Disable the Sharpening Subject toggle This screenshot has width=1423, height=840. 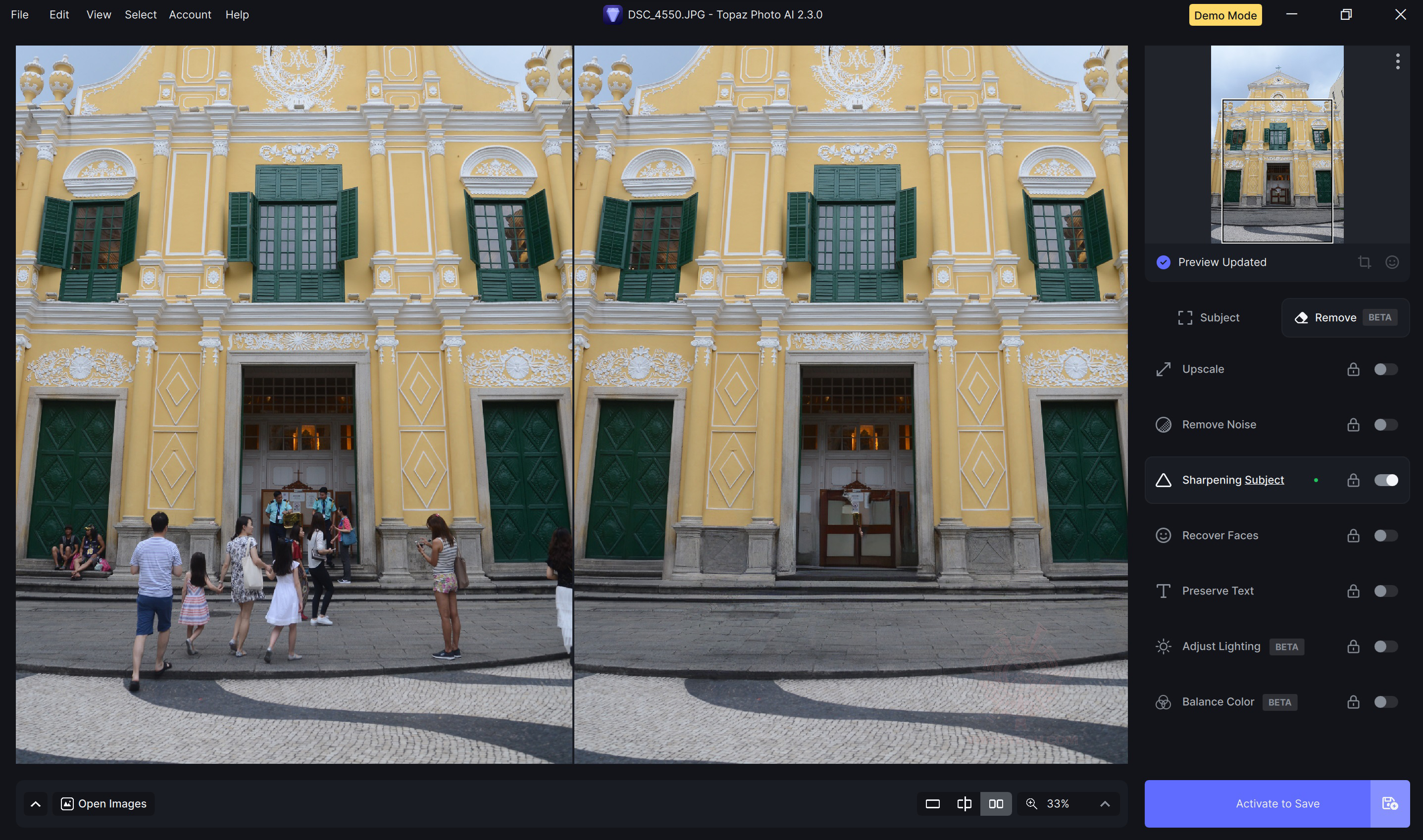coord(1386,480)
